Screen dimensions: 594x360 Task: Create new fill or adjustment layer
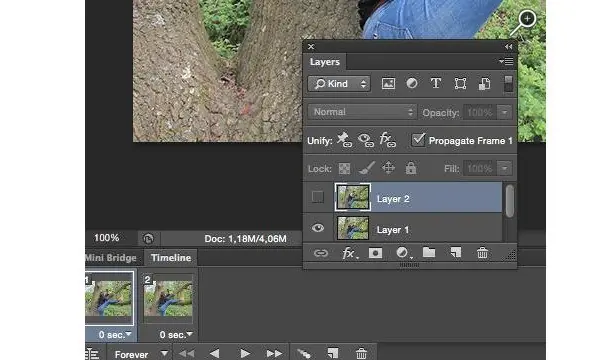403,253
